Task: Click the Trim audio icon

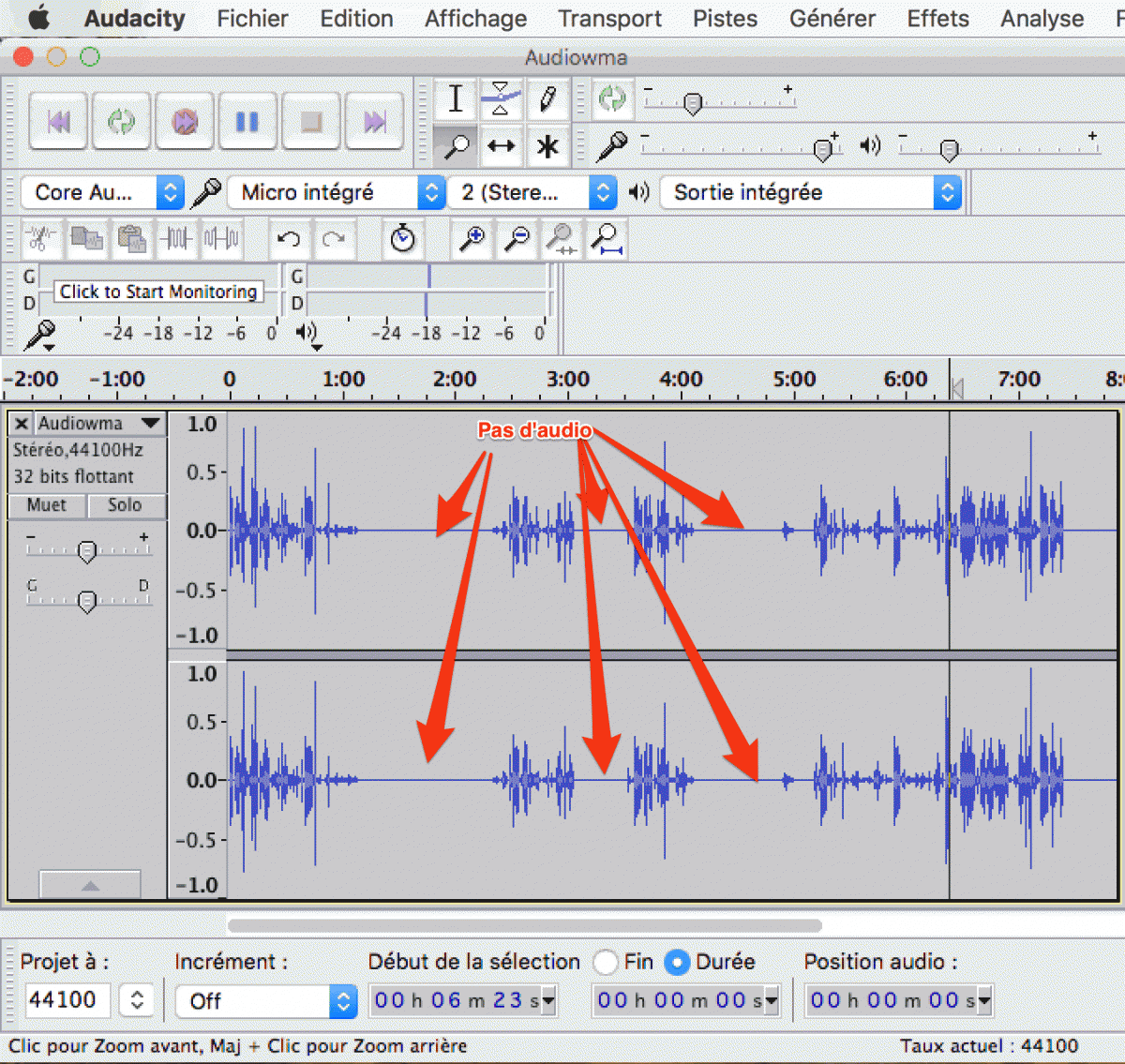Action: (x=176, y=239)
